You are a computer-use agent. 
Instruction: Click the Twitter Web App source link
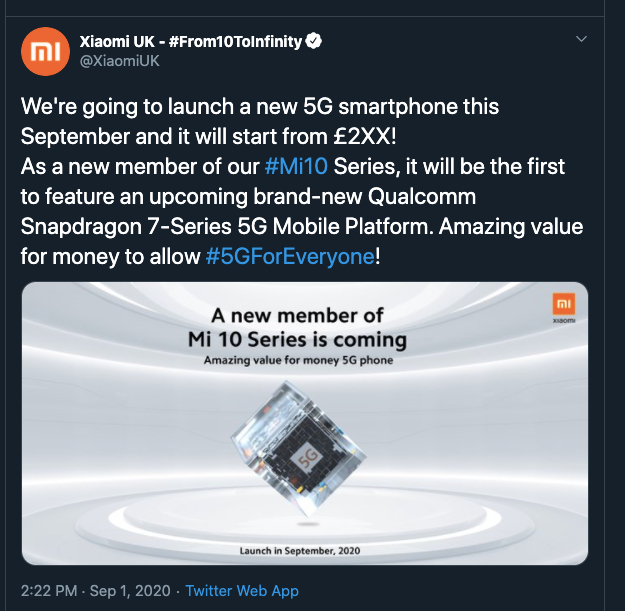pos(242,591)
